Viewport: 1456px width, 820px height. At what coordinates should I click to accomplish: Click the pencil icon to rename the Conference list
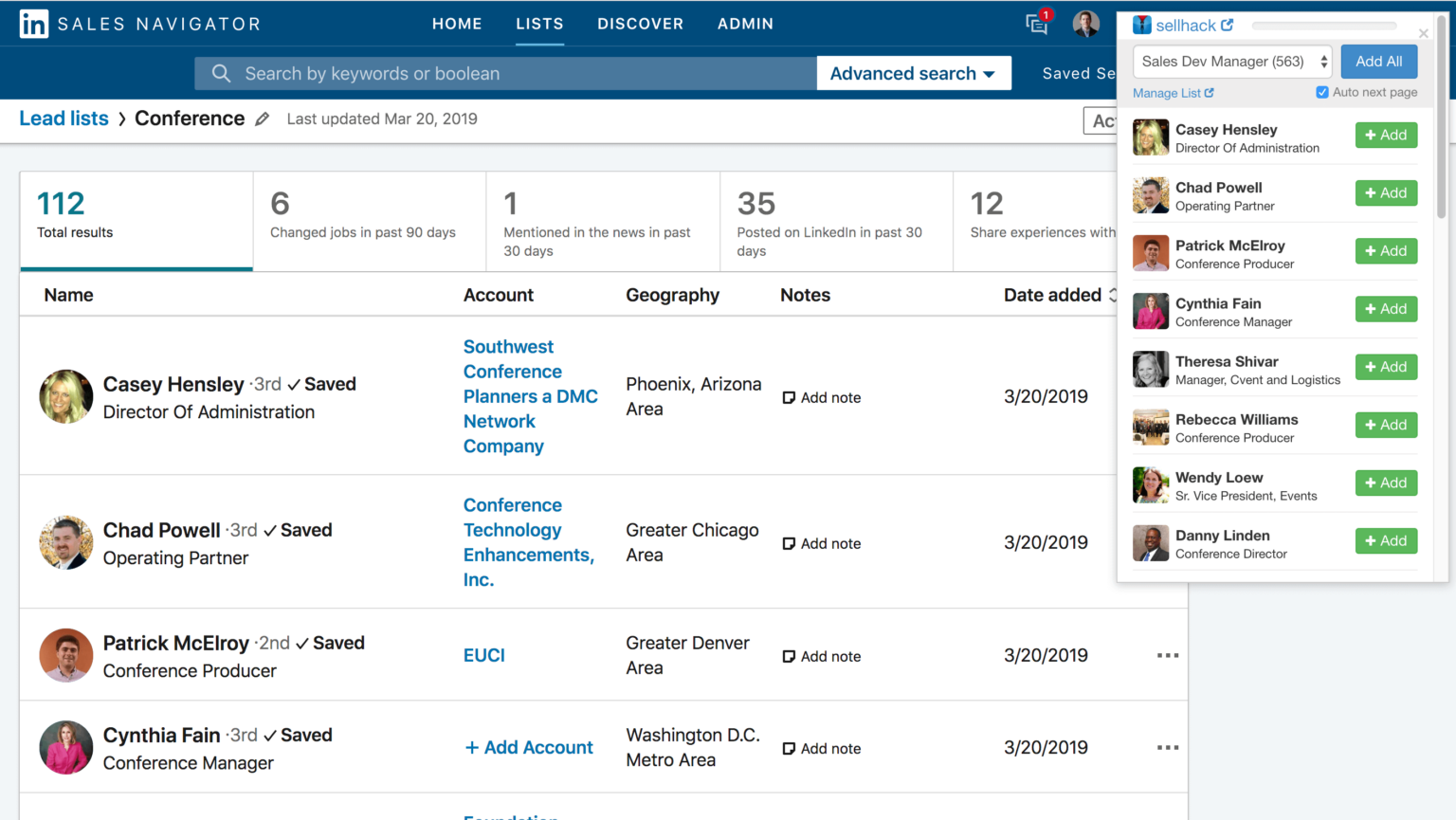[263, 119]
